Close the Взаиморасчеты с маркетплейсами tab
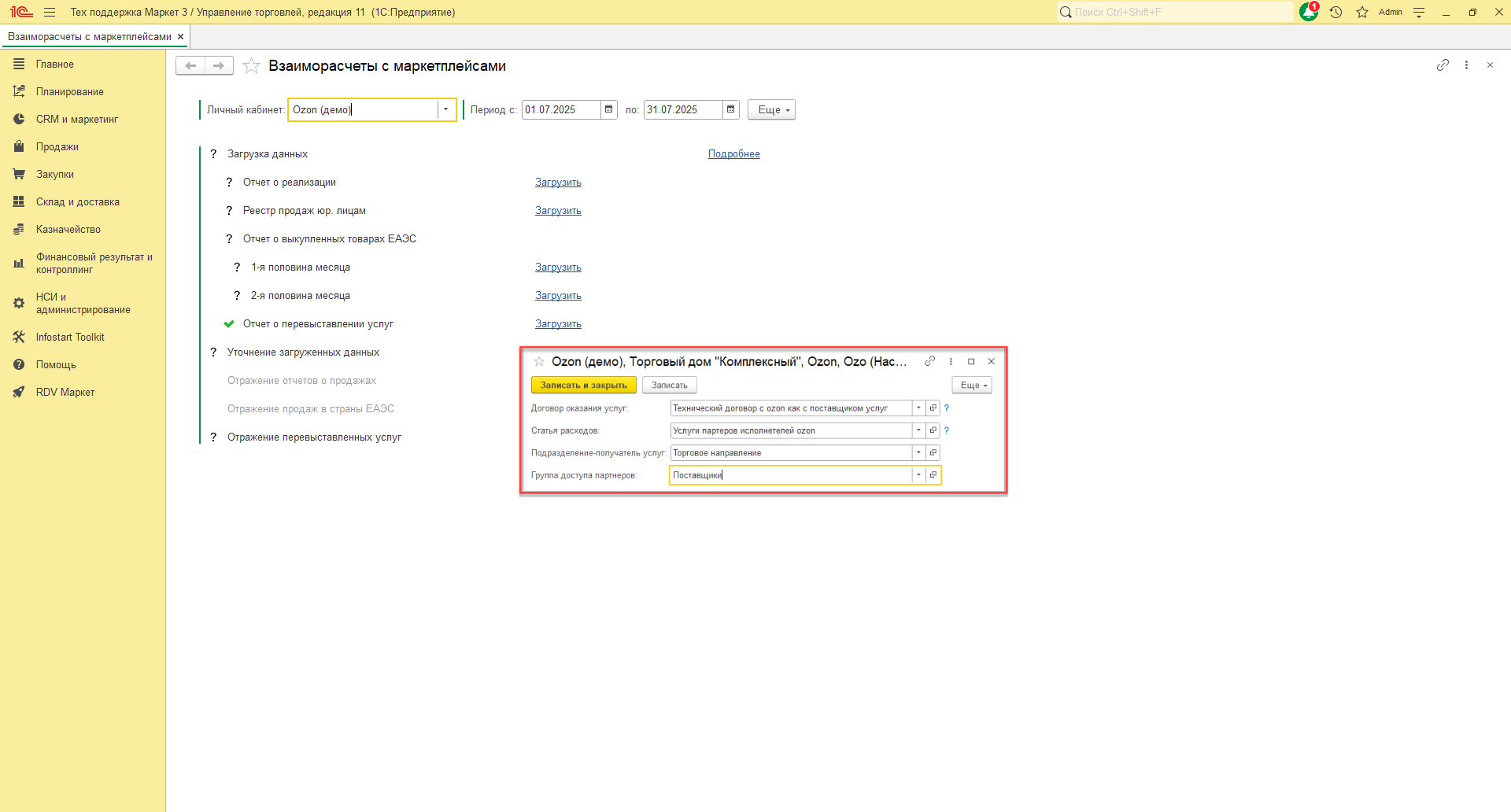This screenshot has width=1511, height=812. point(180,37)
